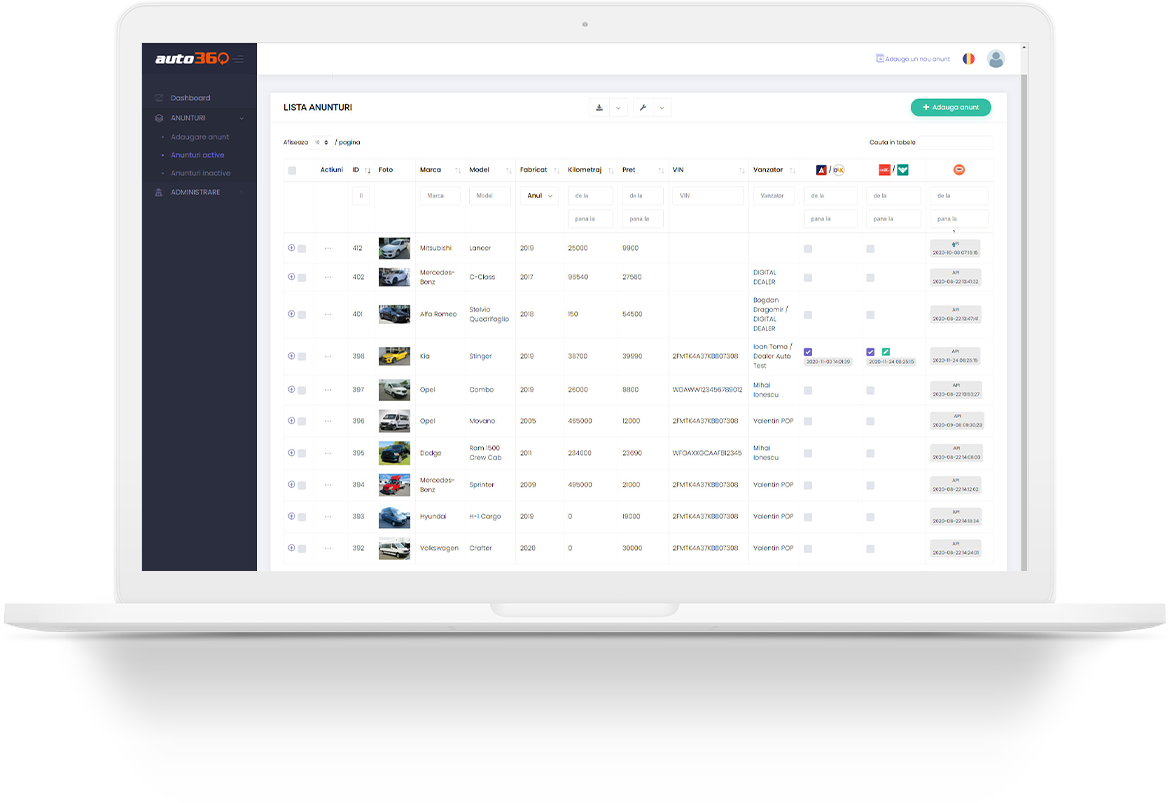Expand row details for Kia Stinger row

pos(291,356)
